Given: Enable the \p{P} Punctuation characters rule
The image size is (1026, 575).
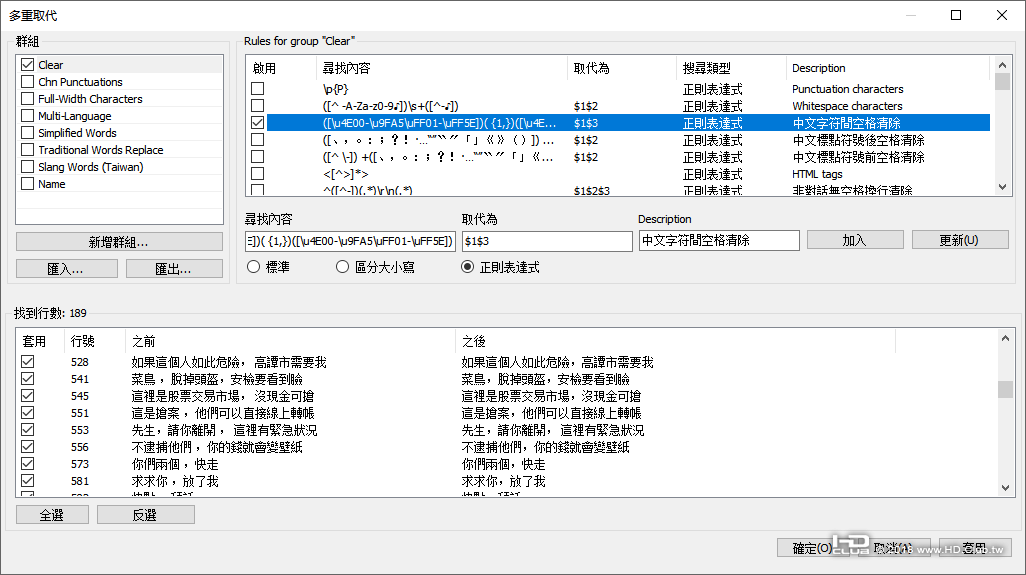Looking at the screenshot, I should click(258, 88).
